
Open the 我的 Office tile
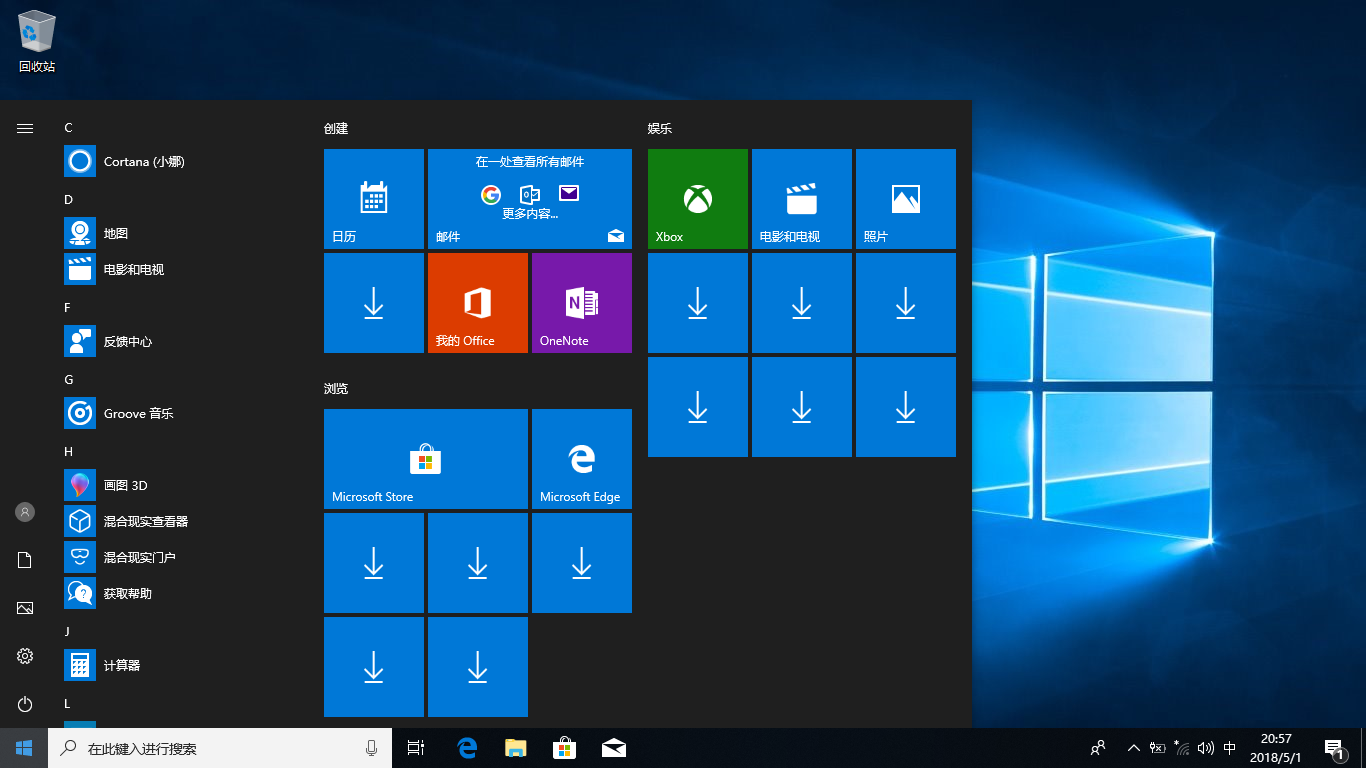[x=477, y=303]
